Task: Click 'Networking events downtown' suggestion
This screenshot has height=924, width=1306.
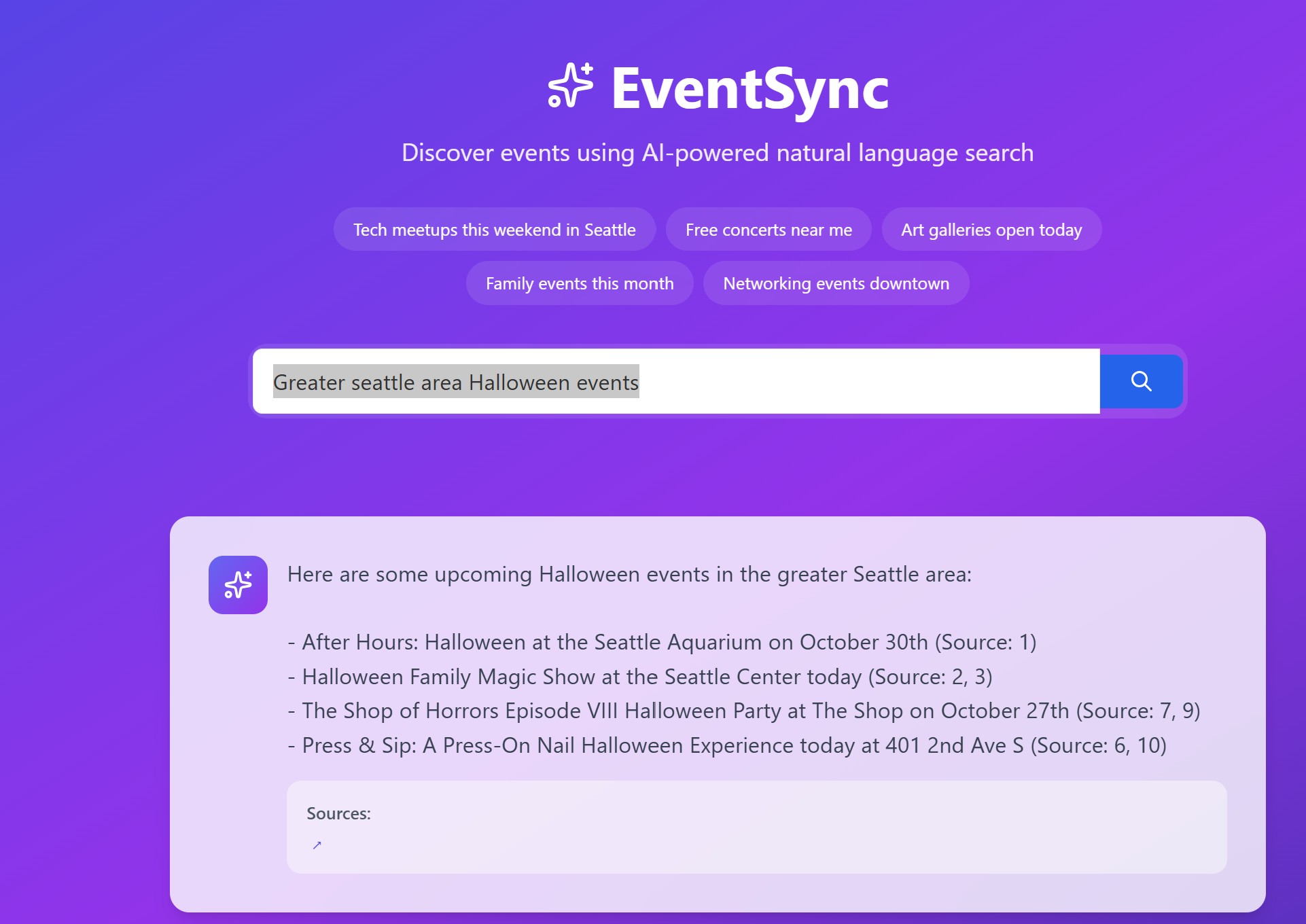Action: click(x=835, y=283)
